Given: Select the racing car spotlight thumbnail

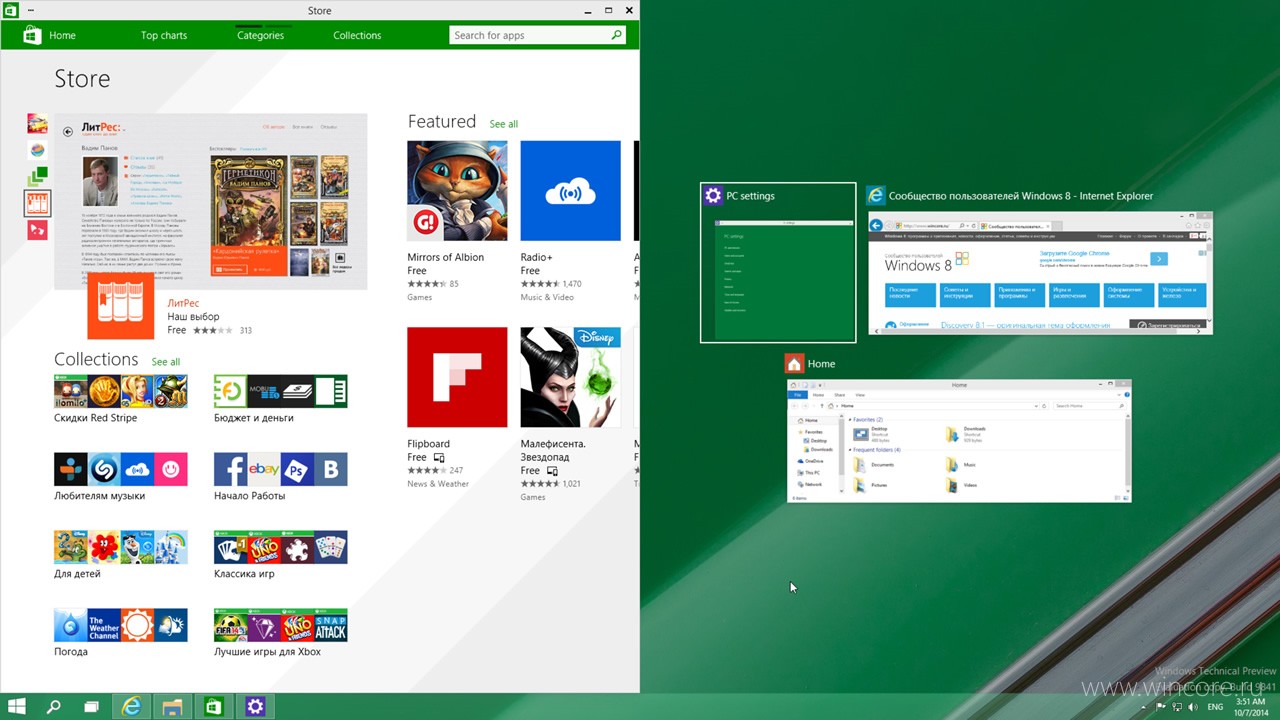Looking at the screenshot, I should coord(37,124).
